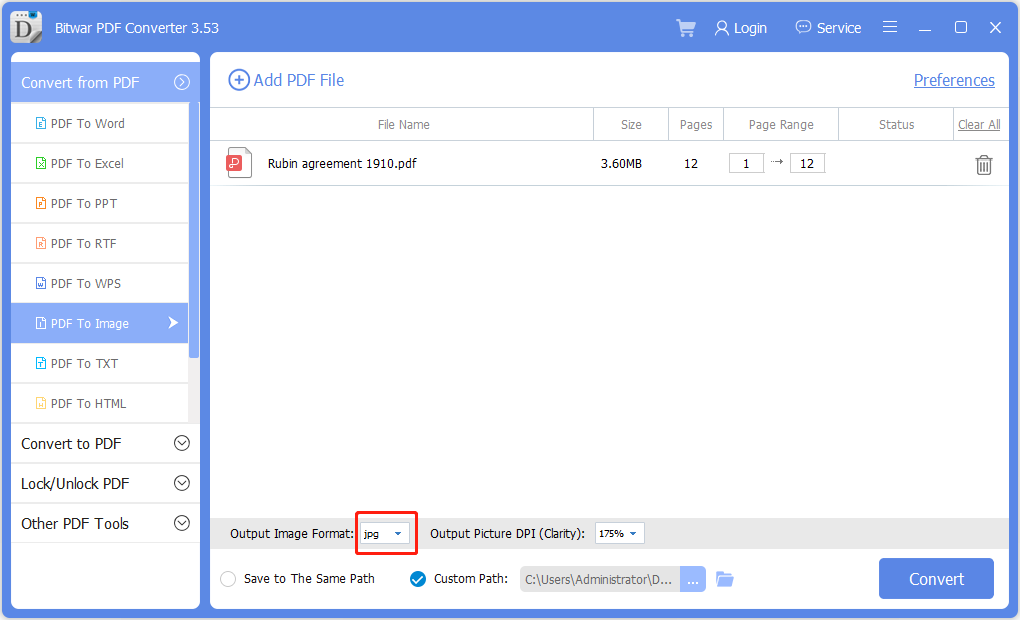Choose PDF To Excel conversion
Viewport: 1020px width, 620px height.
[x=88, y=163]
